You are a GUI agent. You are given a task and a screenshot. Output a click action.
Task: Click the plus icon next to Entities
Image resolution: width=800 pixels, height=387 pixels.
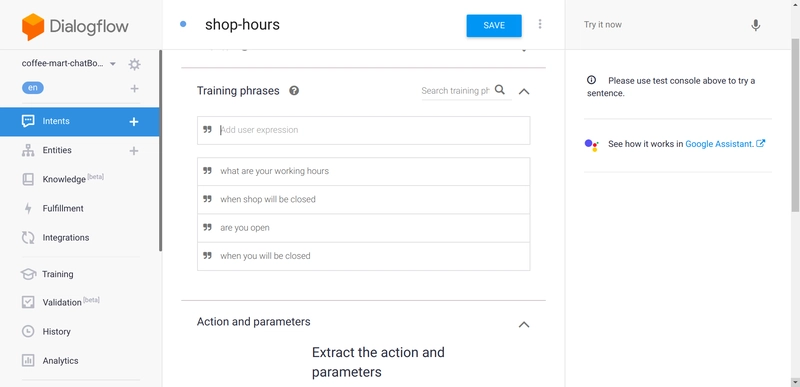pos(134,150)
